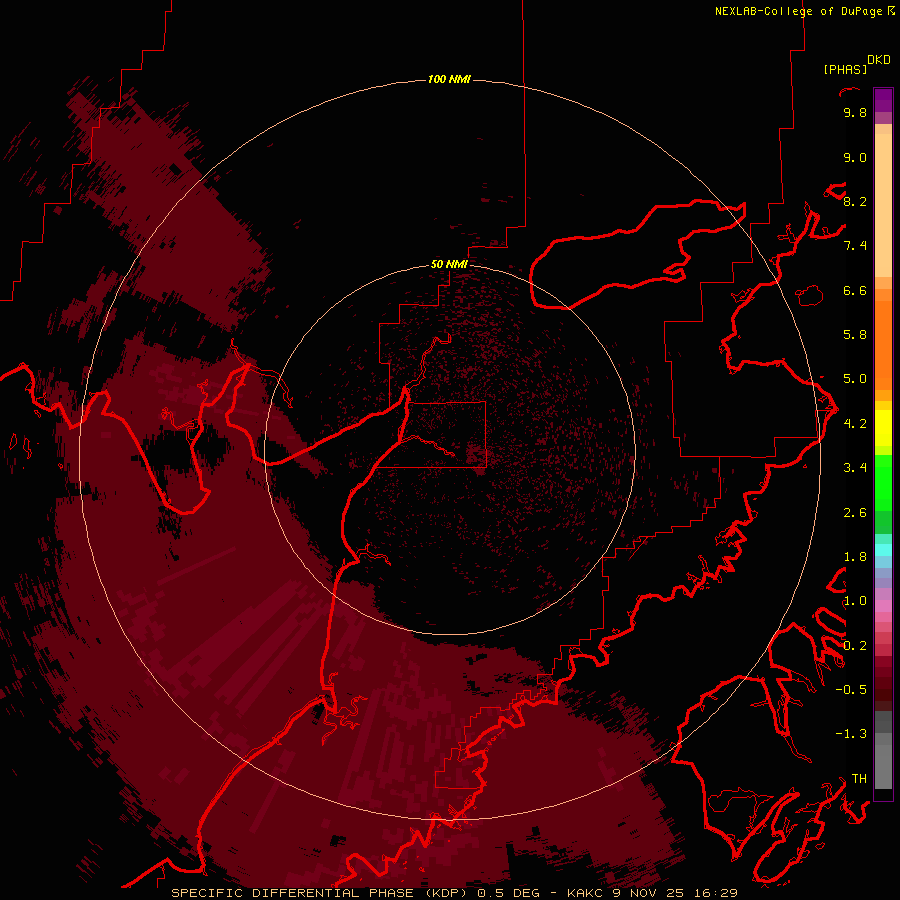Select the 8.2 scale value
900x900 pixels.
point(855,201)
